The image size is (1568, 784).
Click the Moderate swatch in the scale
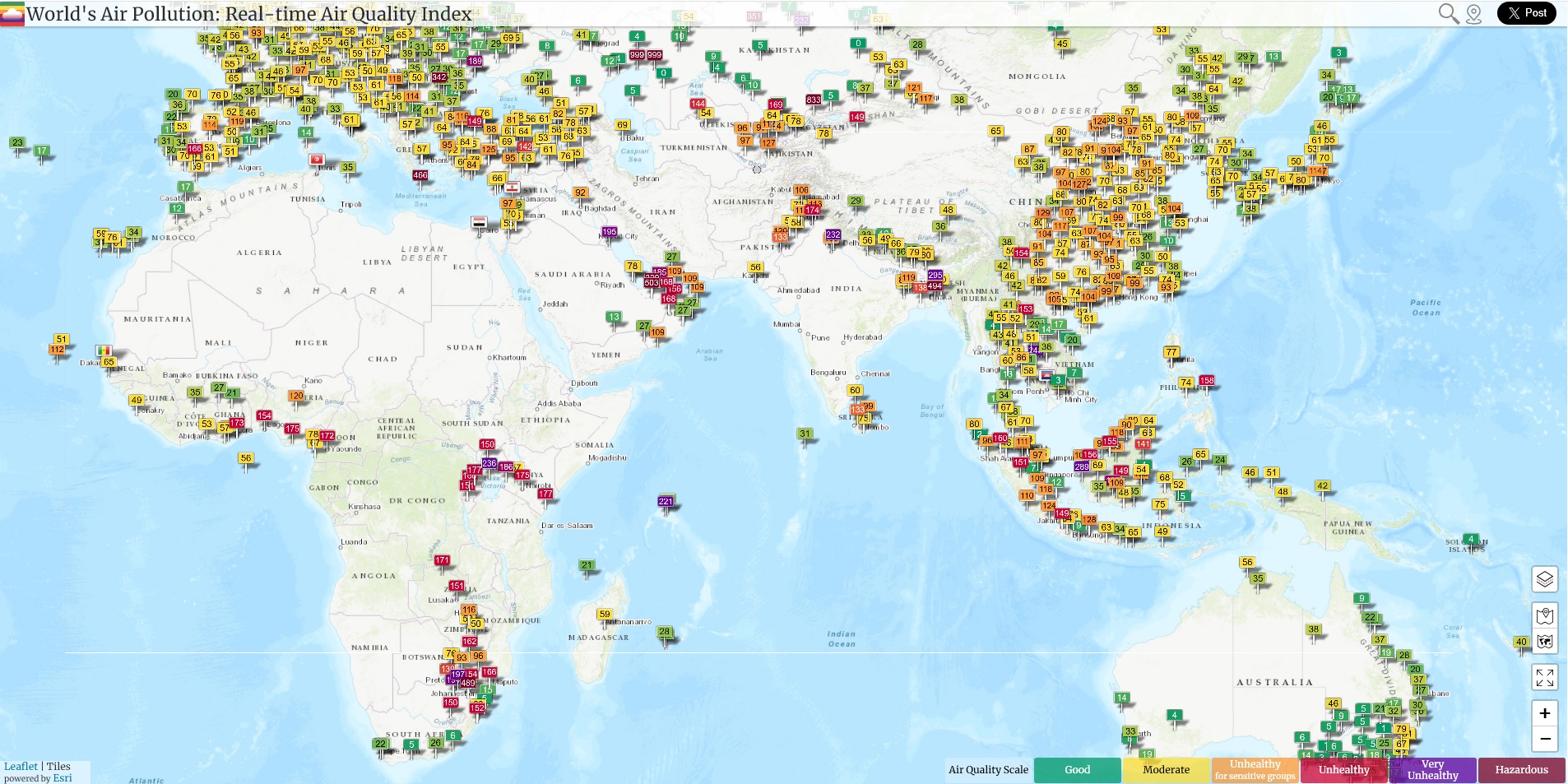coord(1167,770)
